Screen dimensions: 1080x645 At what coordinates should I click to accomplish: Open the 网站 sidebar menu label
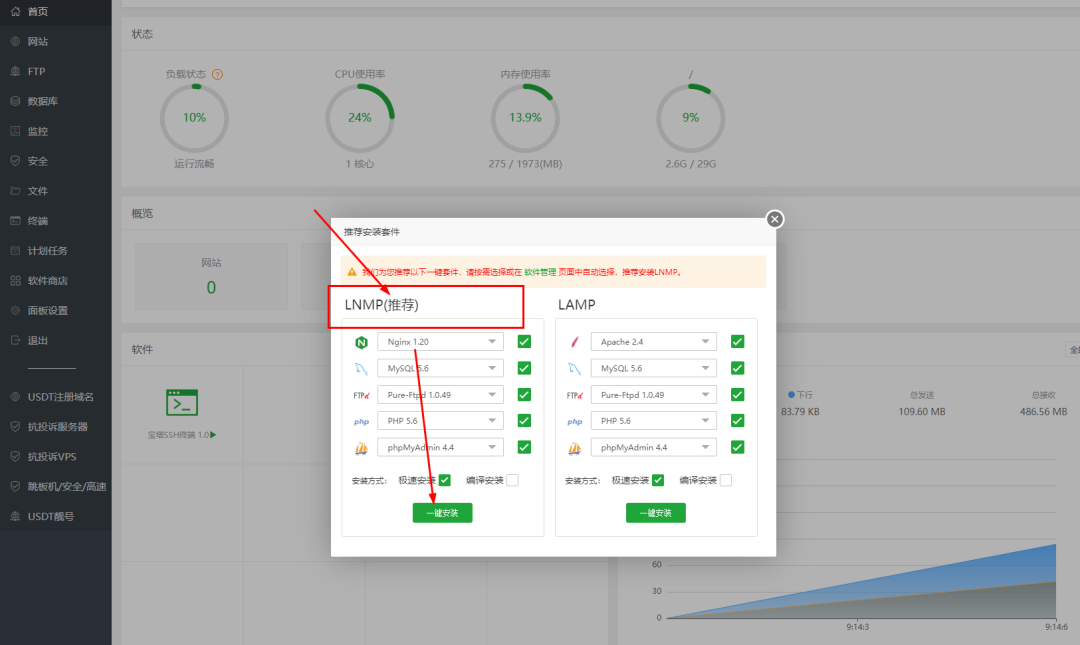[x=38, y=41]
